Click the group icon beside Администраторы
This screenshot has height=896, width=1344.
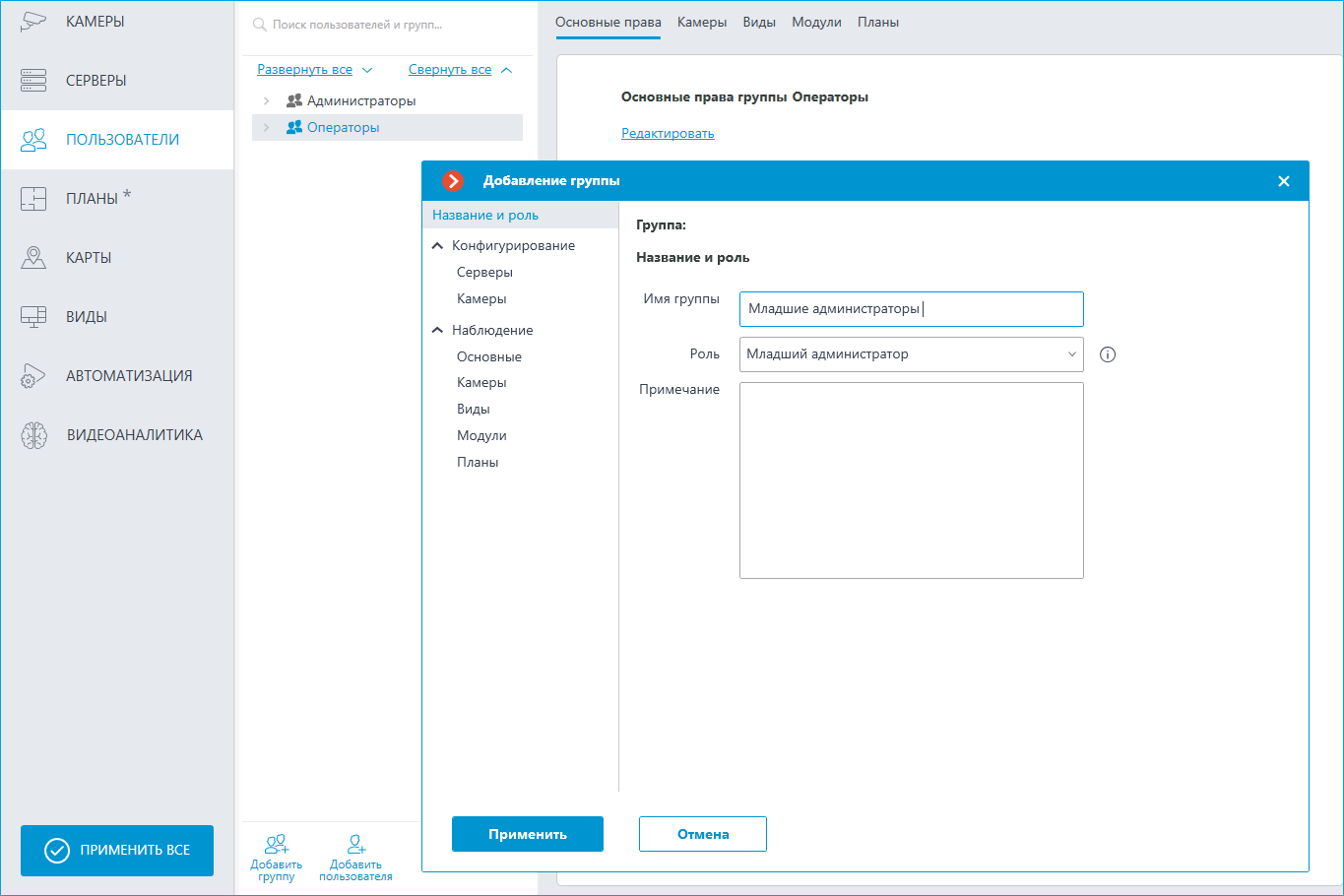(x=293, y=100)
